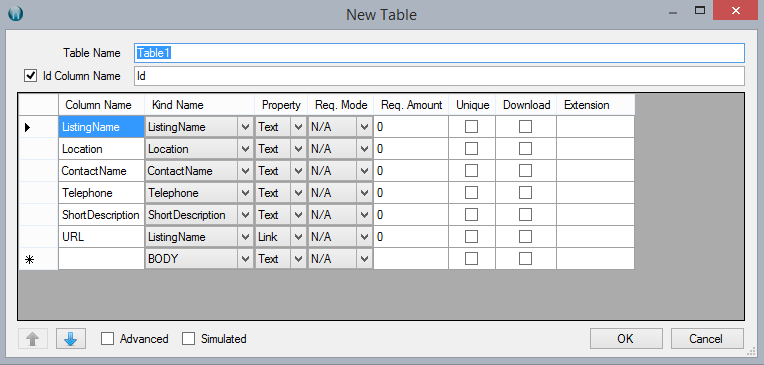Check Unique for URL row

click(x=471, y=236)
